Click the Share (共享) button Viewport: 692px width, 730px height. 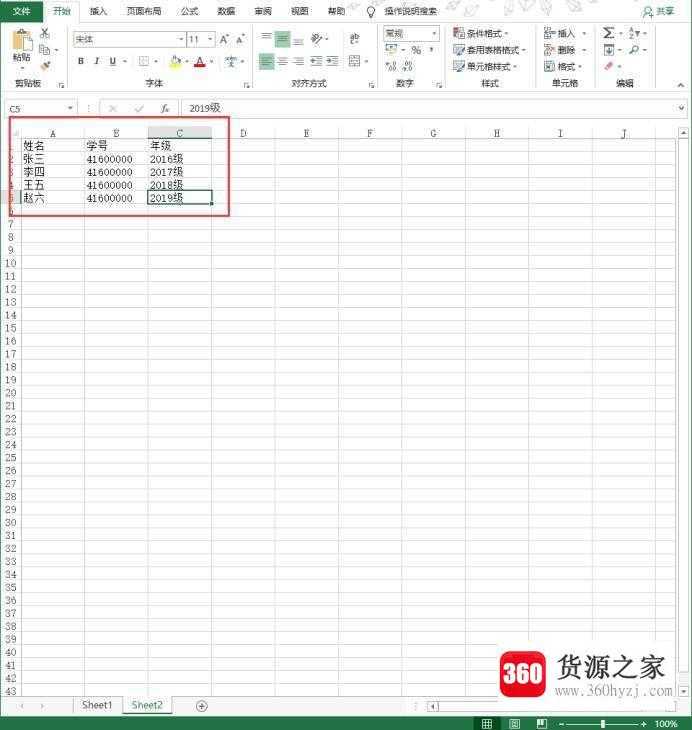pos(658,11)
